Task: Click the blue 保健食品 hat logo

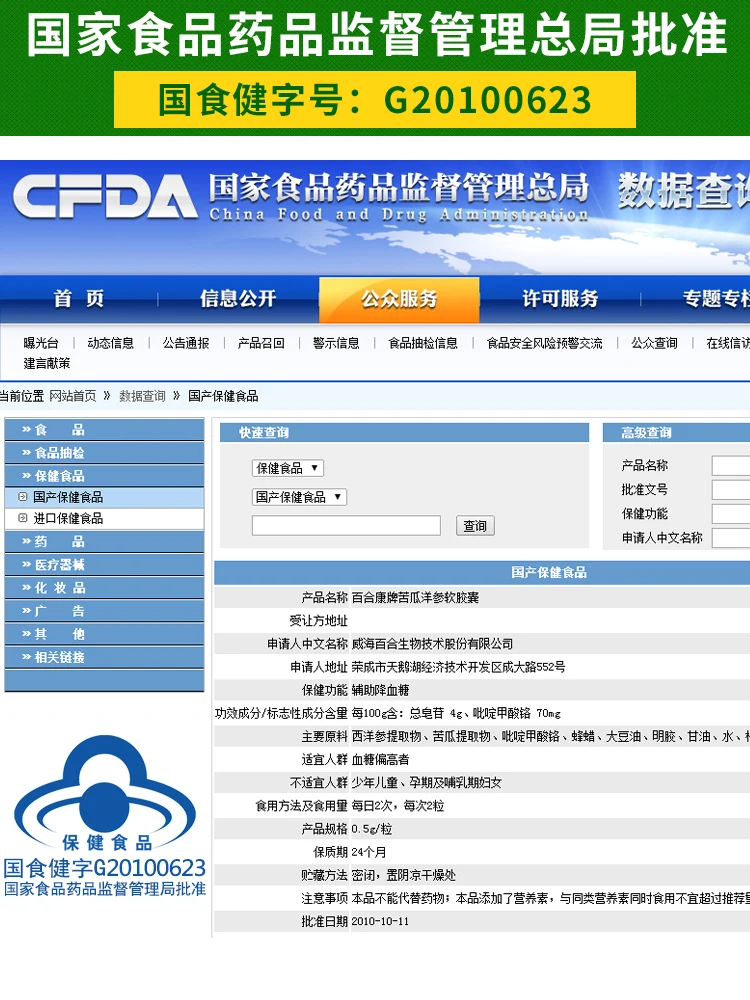Action: (x=105, y=793)
